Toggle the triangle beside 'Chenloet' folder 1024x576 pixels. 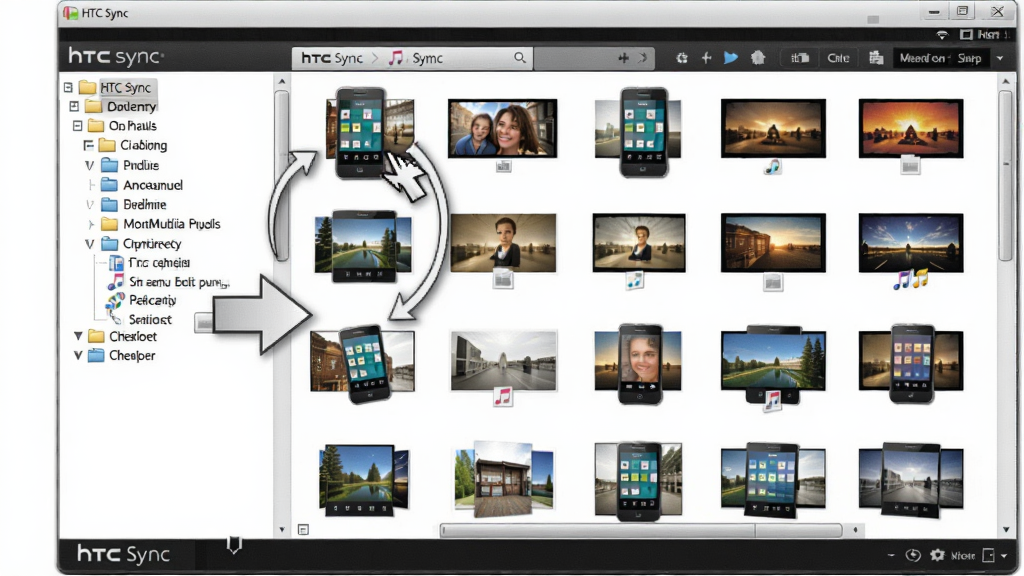pyautogui.click(x=78, y=336)
